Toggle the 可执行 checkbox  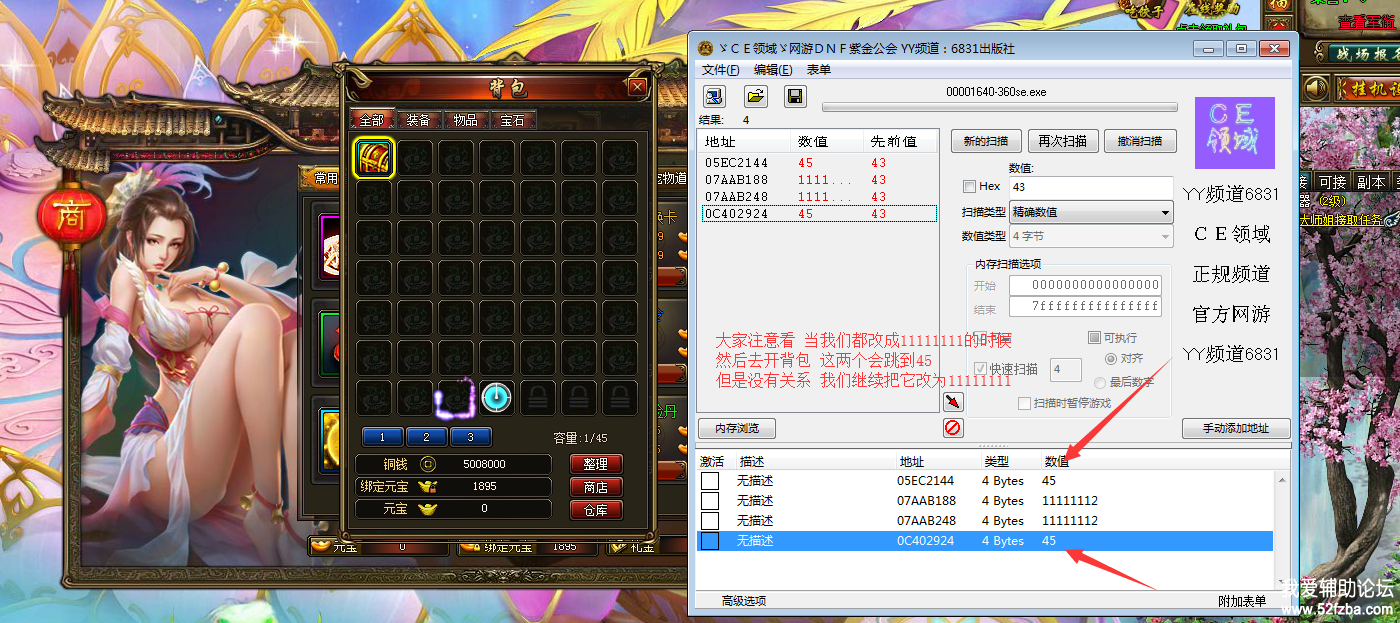coord(1094,338)
